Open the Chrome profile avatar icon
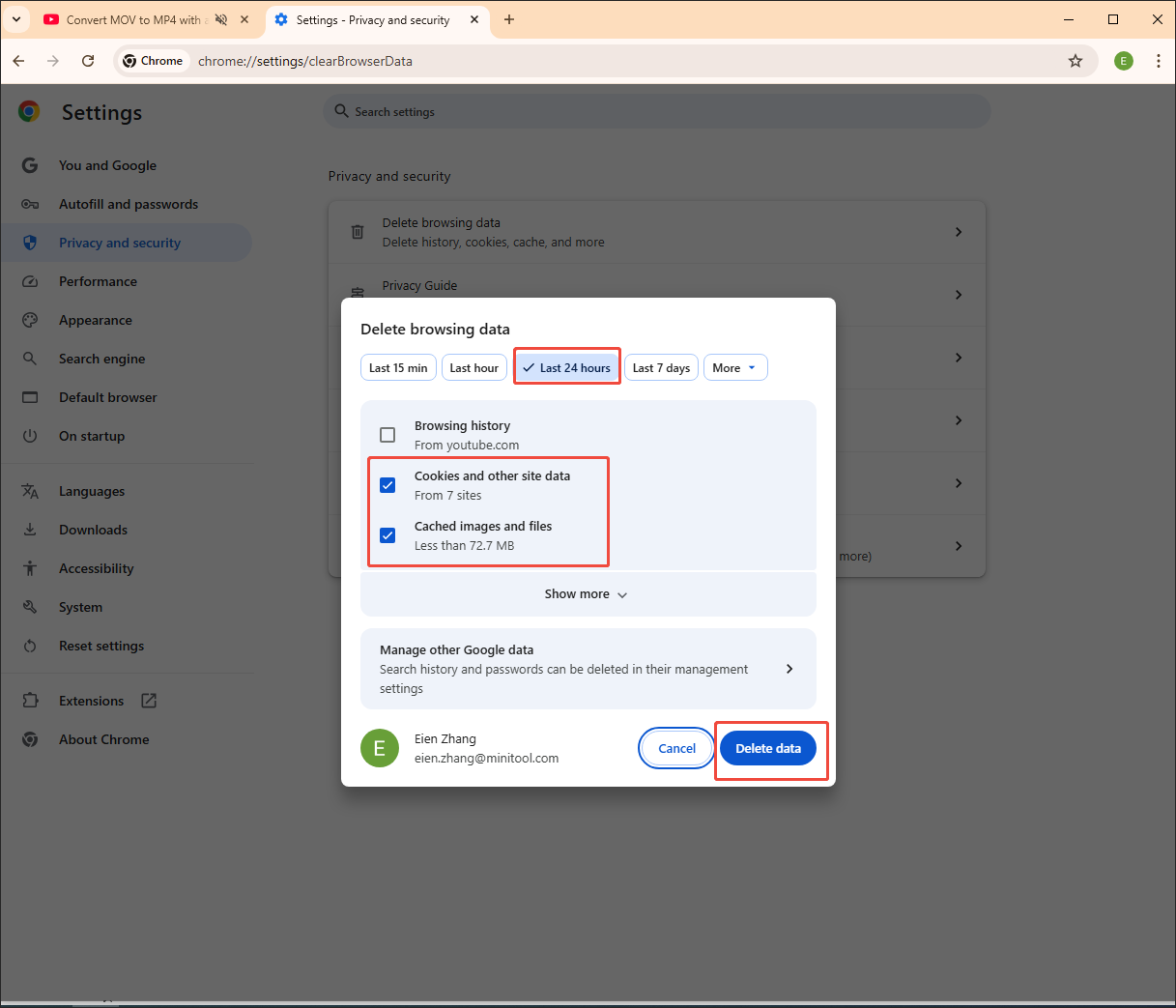 click(x=1123, y=60)
